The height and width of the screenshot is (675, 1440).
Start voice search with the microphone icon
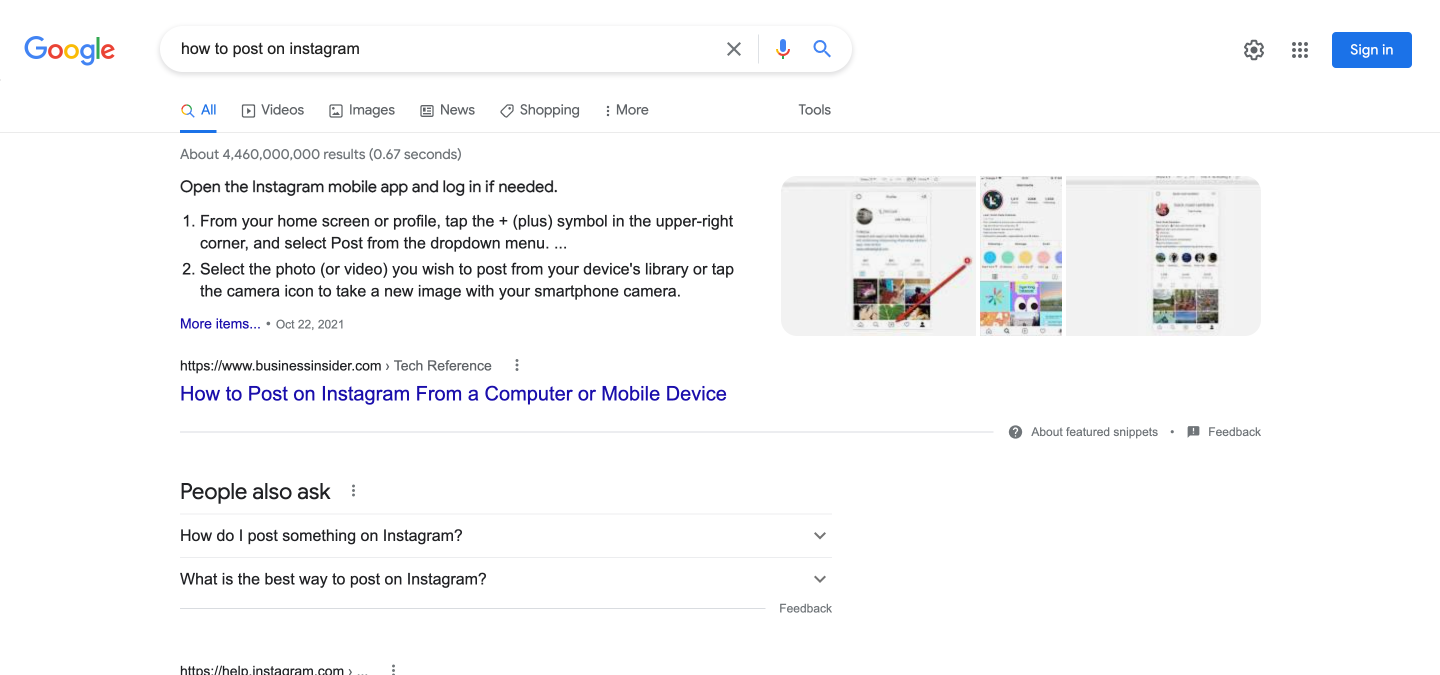[783, 49]
